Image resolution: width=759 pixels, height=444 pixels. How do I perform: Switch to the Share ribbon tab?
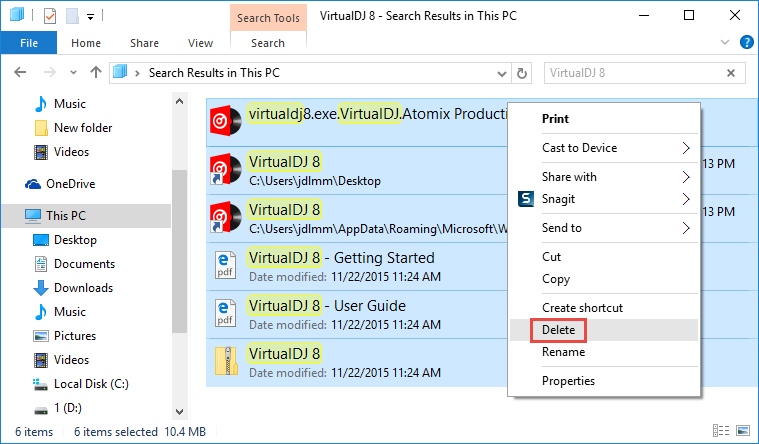coord(144,43)
